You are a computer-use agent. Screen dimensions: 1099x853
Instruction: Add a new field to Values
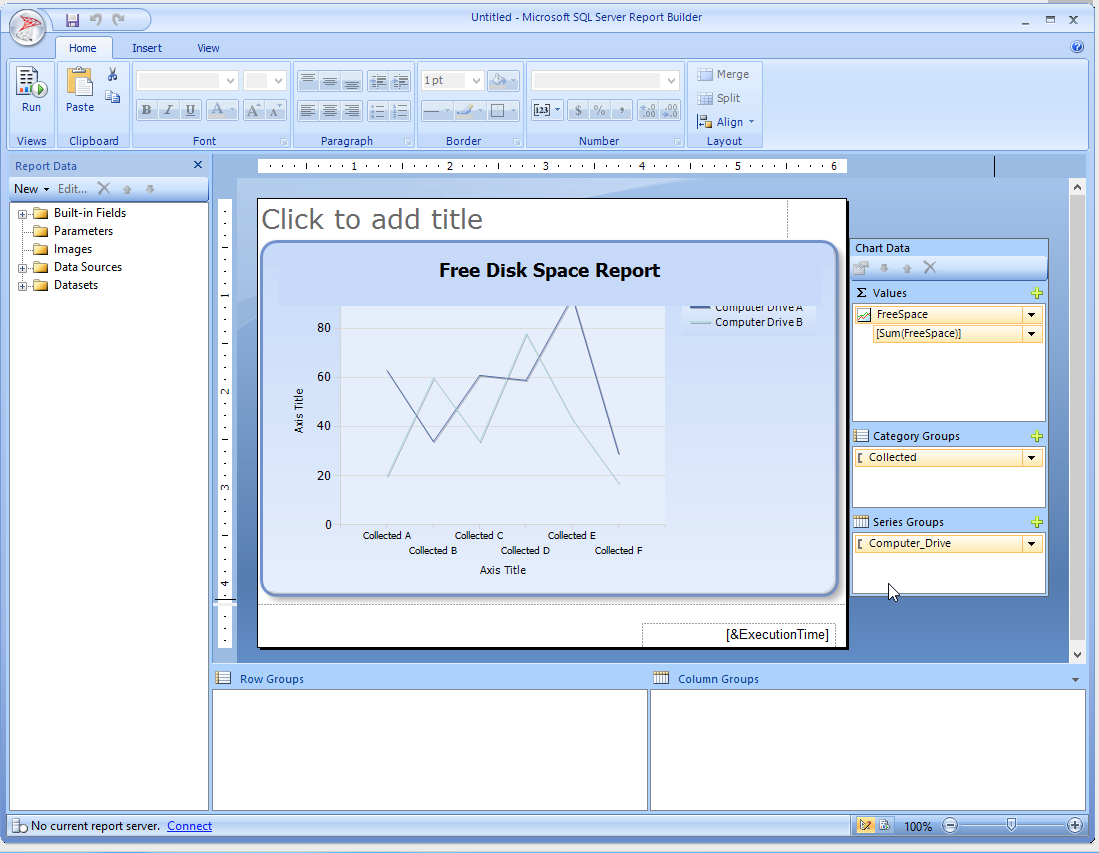(x=1037, y=293)
